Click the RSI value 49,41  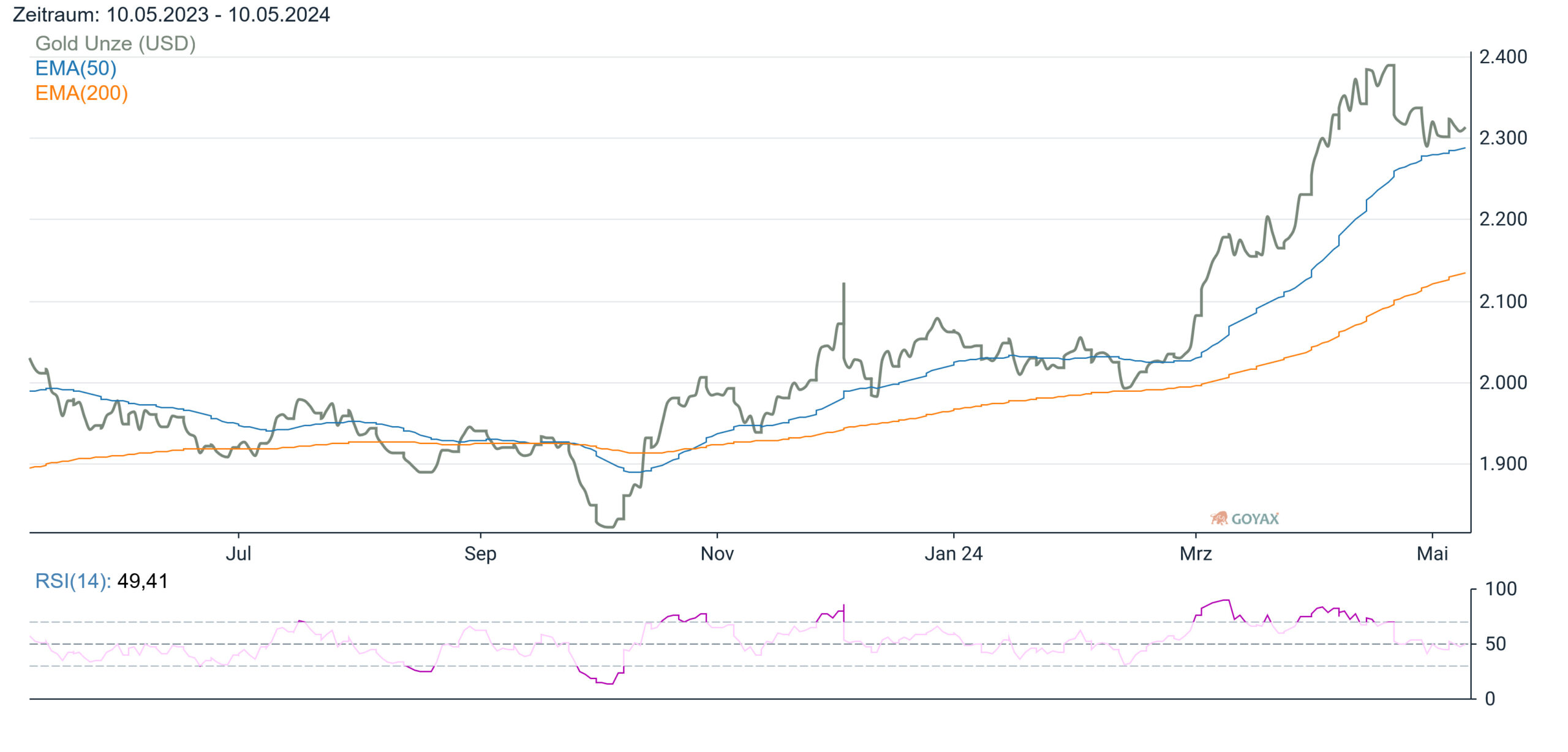click(142, 581)
